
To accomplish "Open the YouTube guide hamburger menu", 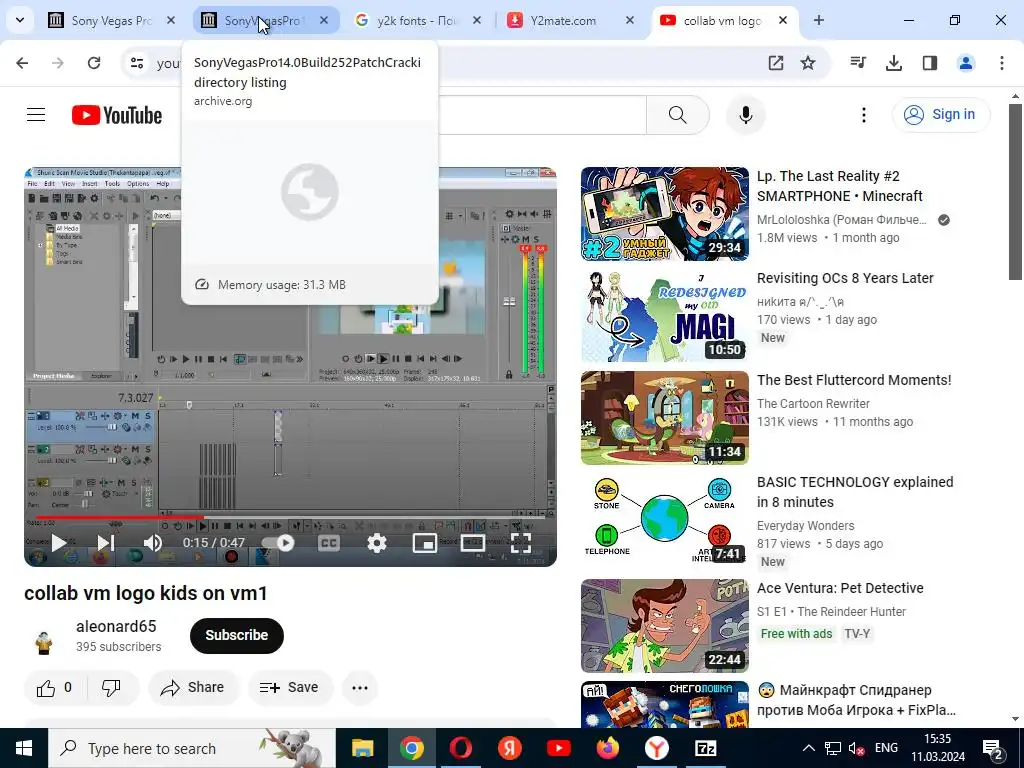I will click(x=36, y=115).
